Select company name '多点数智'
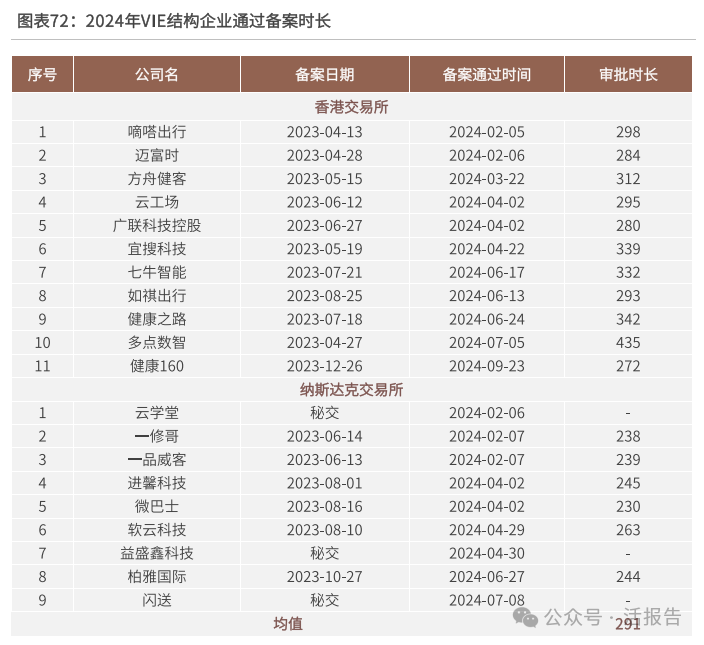This screenshot has height=645, width=704. [157, 342]
